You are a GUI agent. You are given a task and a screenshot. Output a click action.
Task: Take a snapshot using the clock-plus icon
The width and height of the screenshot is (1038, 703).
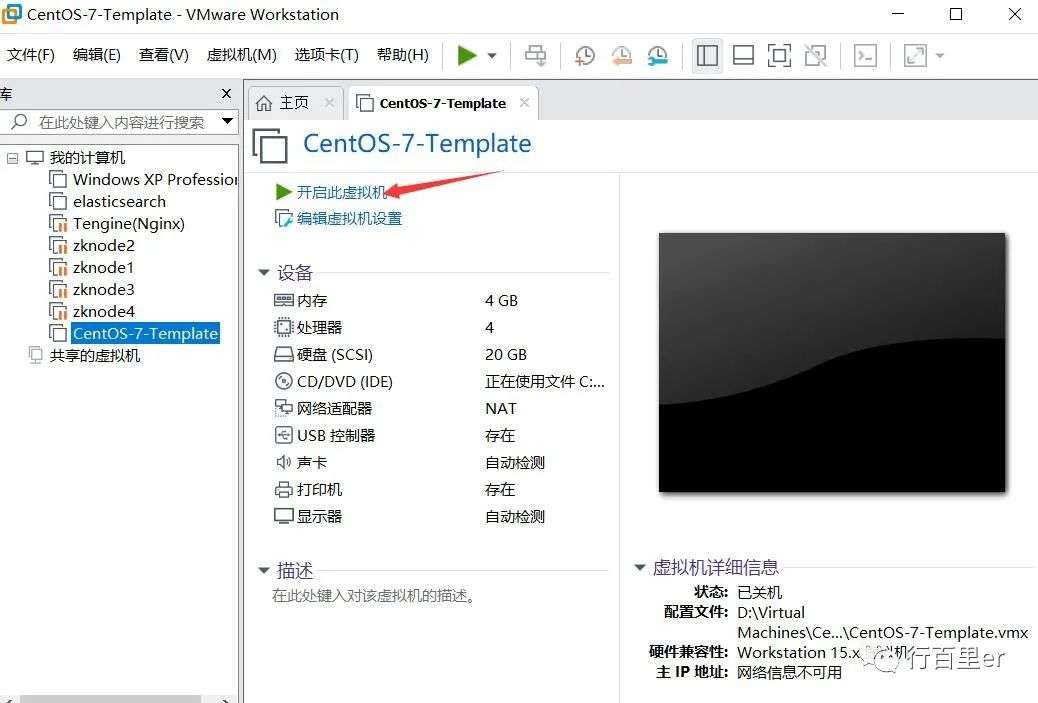pos(585,56)
